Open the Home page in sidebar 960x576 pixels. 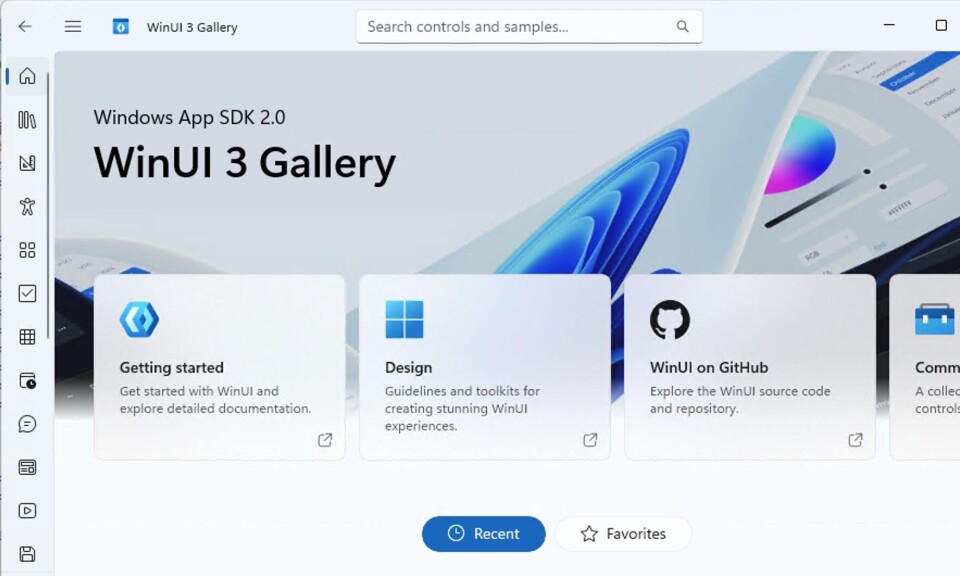[27, 77]
